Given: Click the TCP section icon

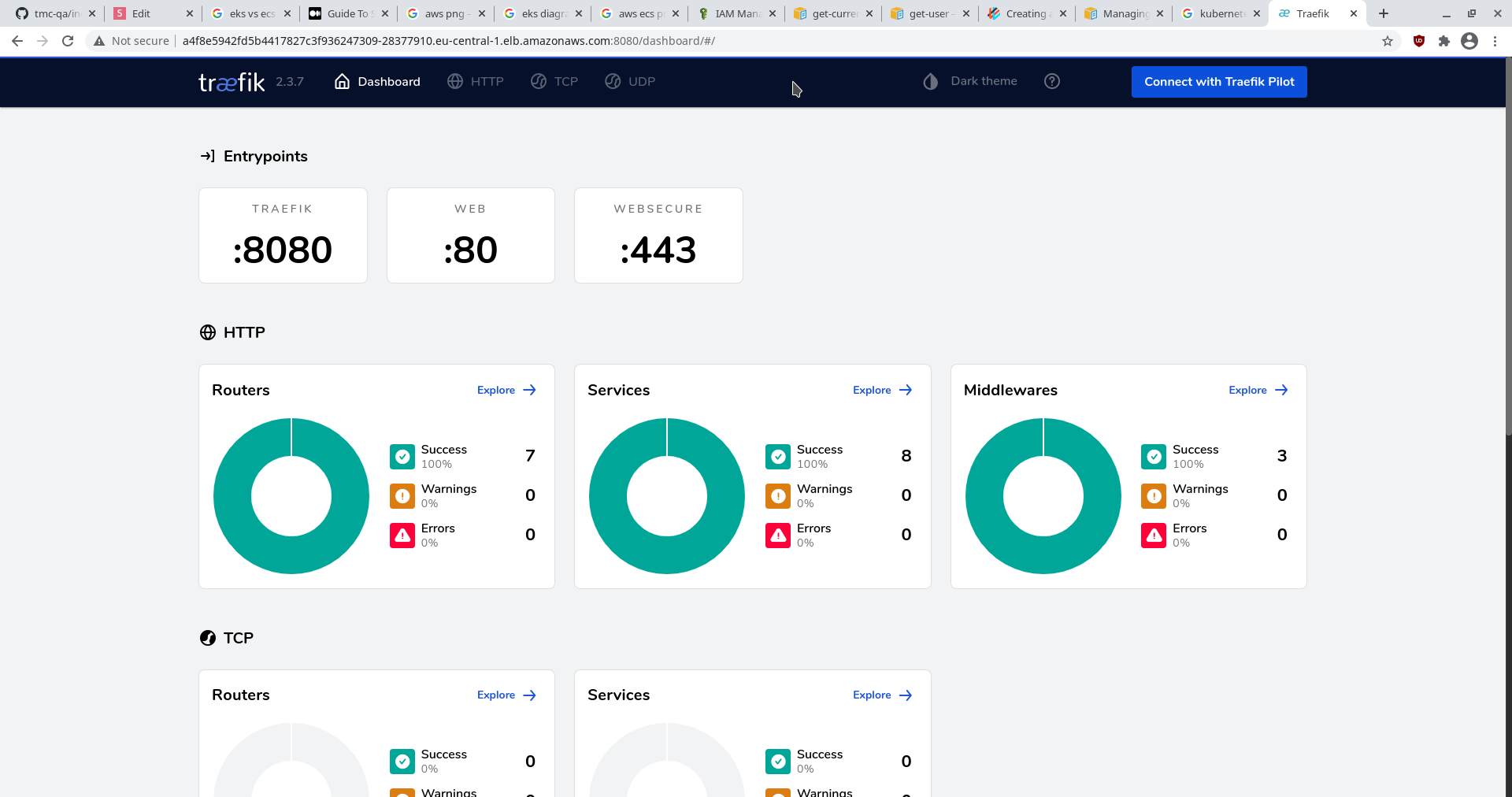Looking at the screenshot, I should (x=208, y=638).
